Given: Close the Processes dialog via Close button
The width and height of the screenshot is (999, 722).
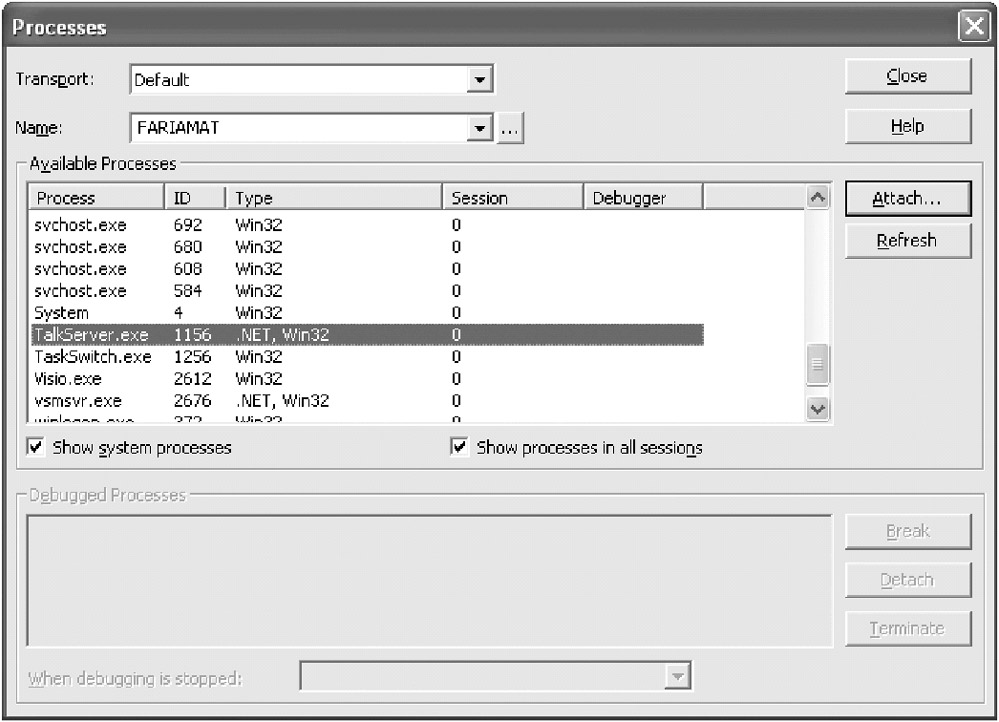Looking at the screenshot, I should tap(907, 77).
